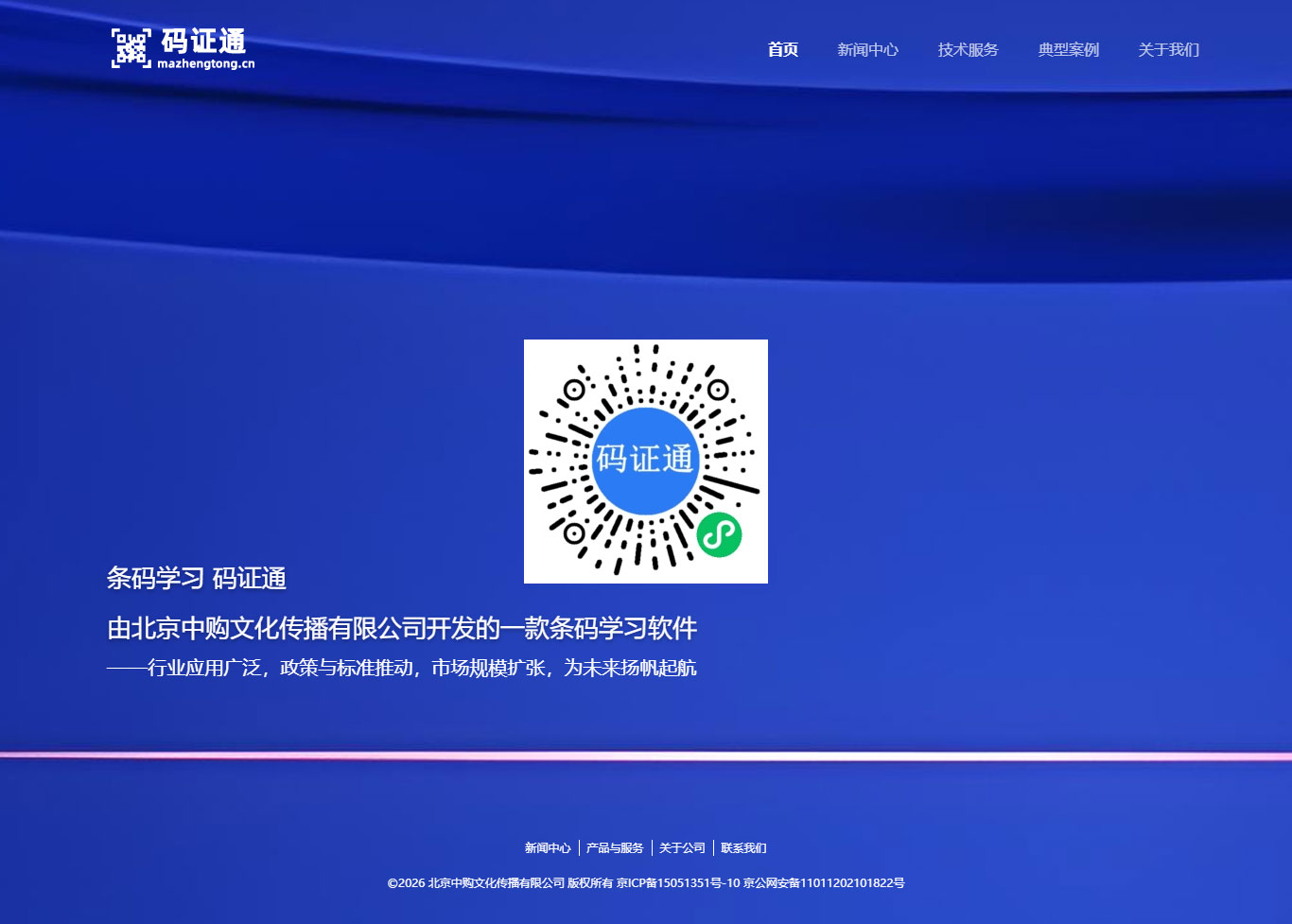Click the 条码学习 码证通 heading

click(x=197, y=578)
